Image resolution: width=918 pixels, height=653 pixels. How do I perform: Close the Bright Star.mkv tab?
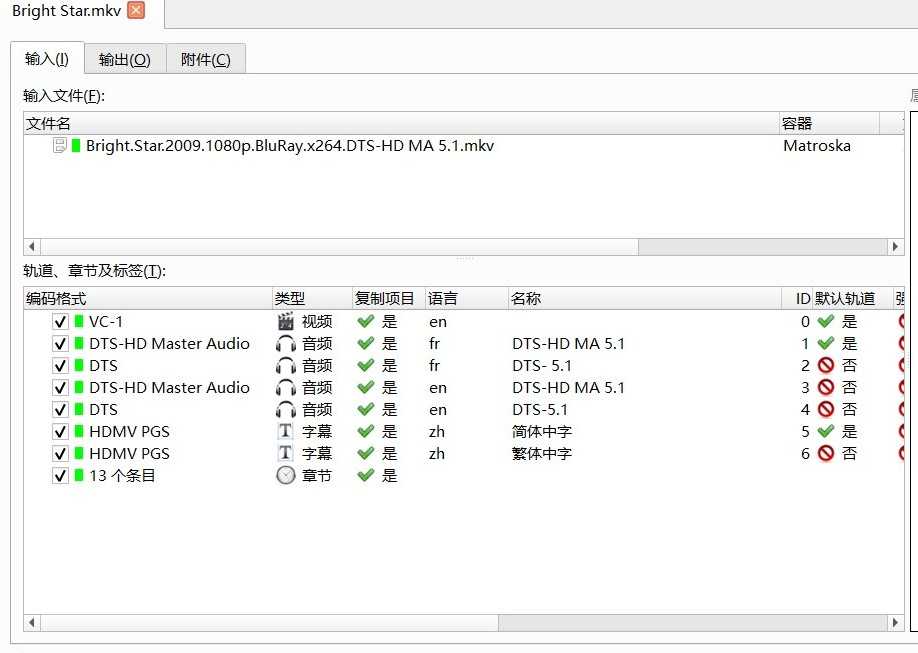coord(136,11)
